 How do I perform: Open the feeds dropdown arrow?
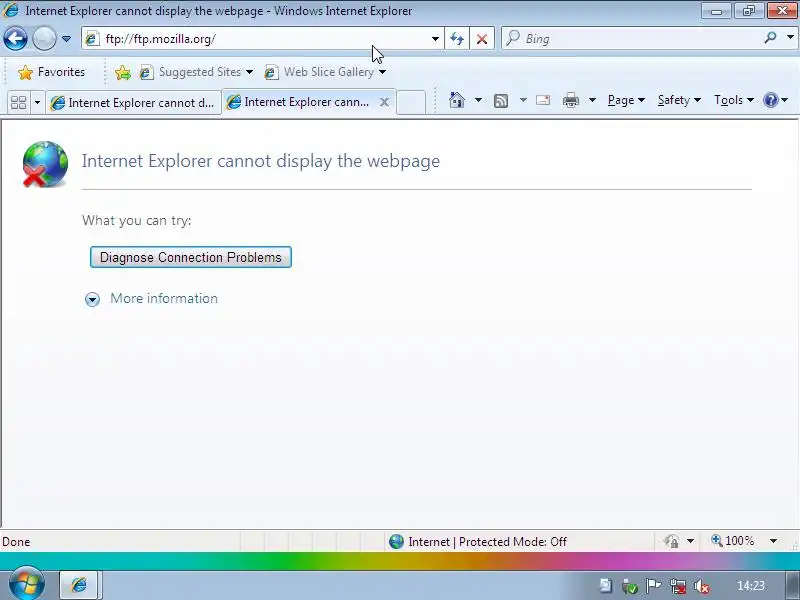[523, 100]
